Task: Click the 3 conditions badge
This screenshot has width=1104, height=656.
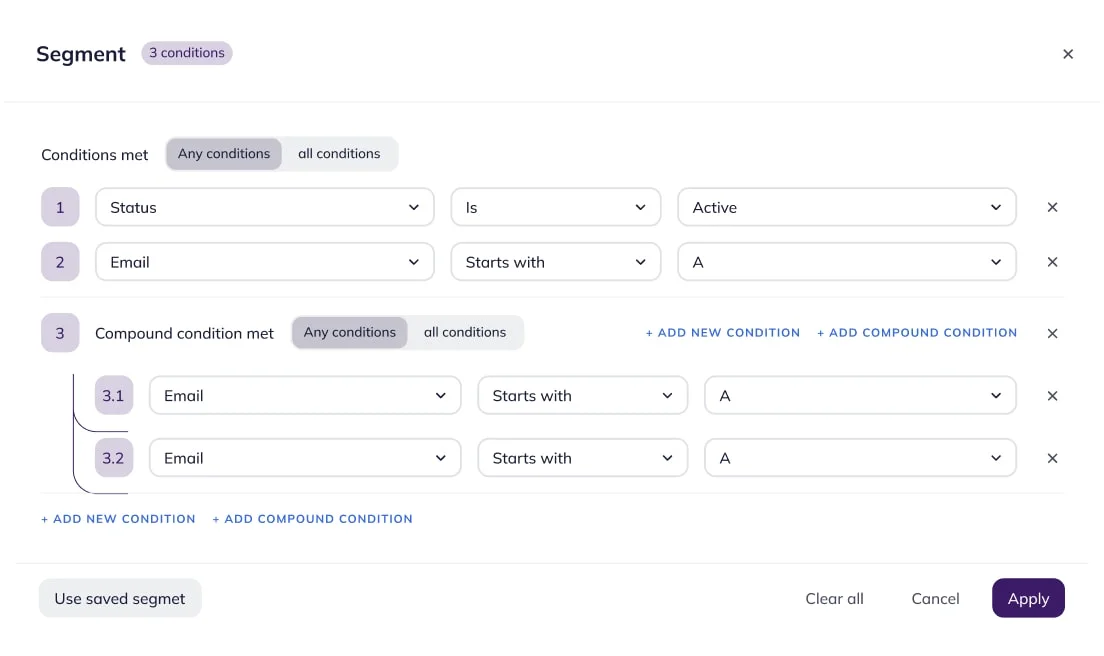Action: click(x=187, y=53)
